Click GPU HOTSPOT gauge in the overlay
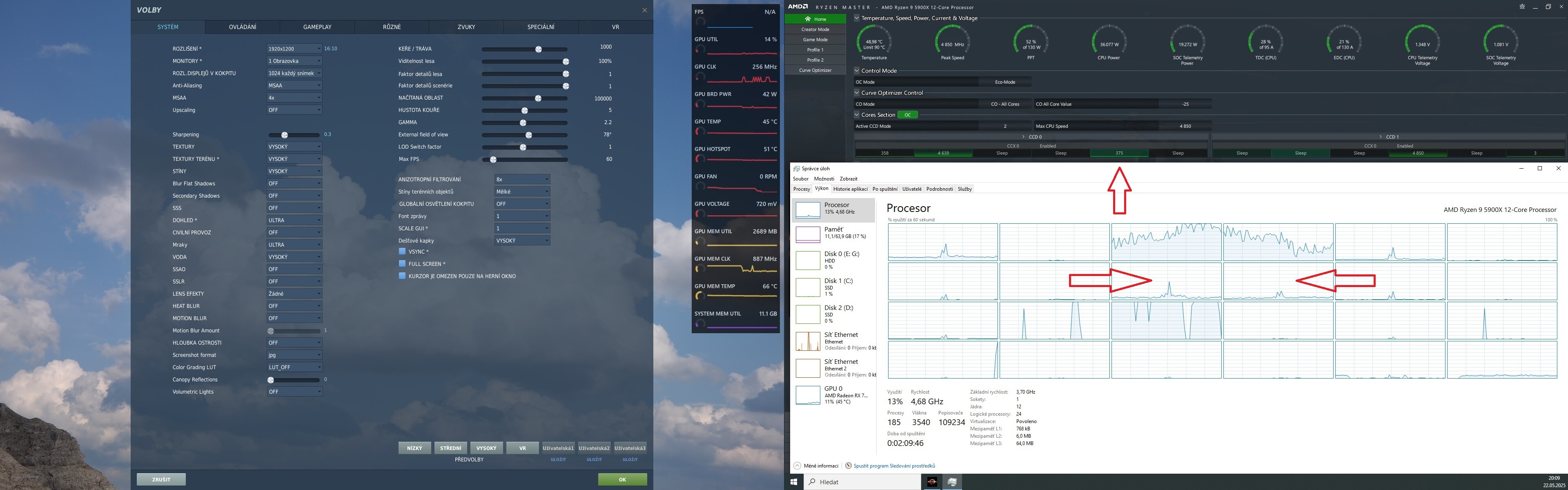Image resolution: width=1568 pixels, height=490 pixels. [701, 159]
